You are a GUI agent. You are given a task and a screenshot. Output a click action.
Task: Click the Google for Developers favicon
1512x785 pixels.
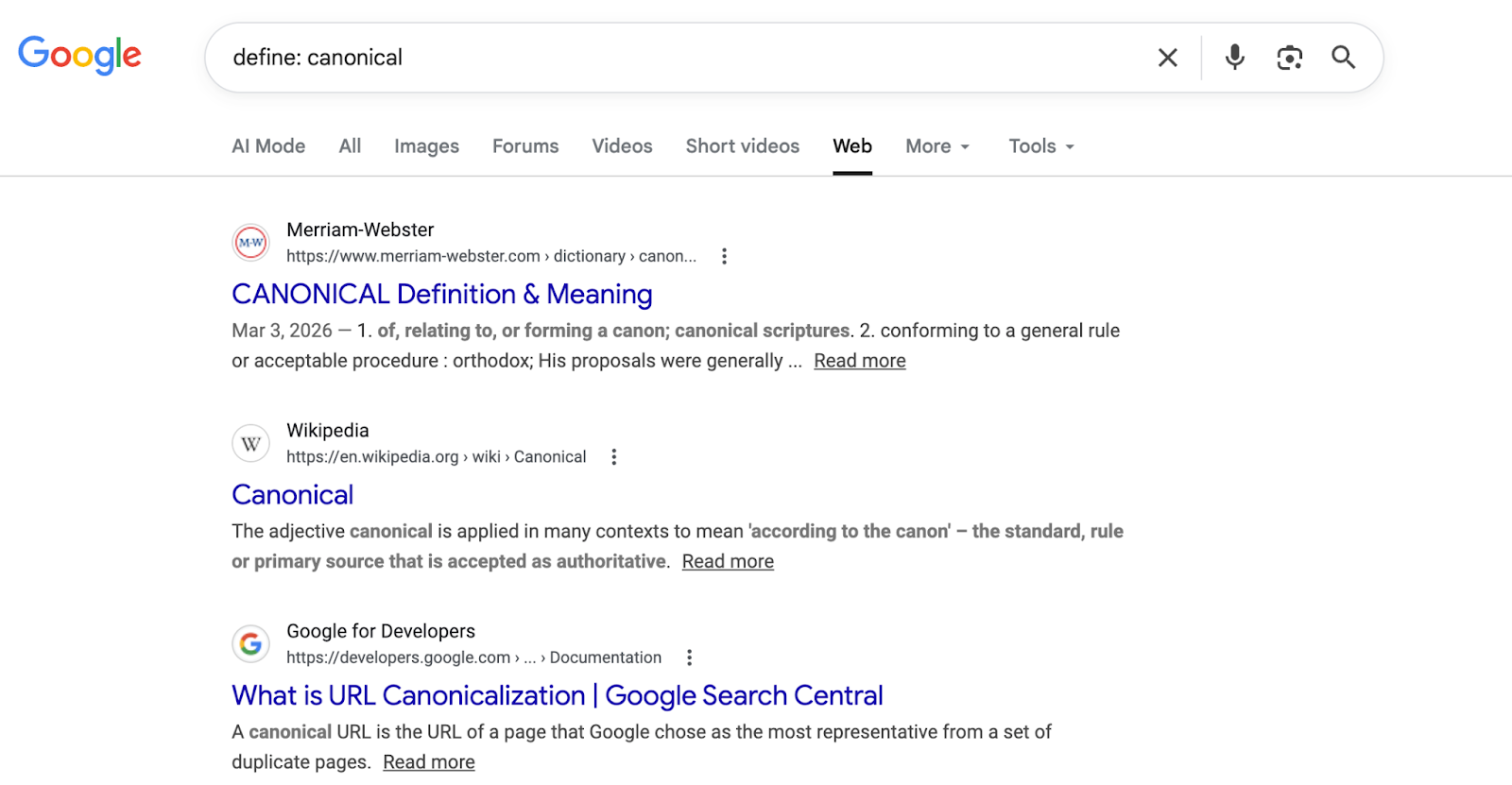[x=251, y=644]
